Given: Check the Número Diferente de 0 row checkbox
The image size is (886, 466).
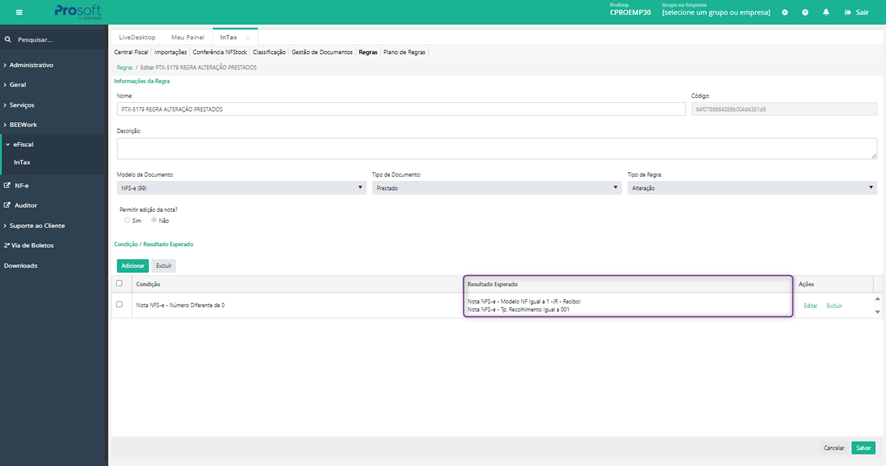Looking at the screenshot, I should pyautogui.click(x=119, y=304).
